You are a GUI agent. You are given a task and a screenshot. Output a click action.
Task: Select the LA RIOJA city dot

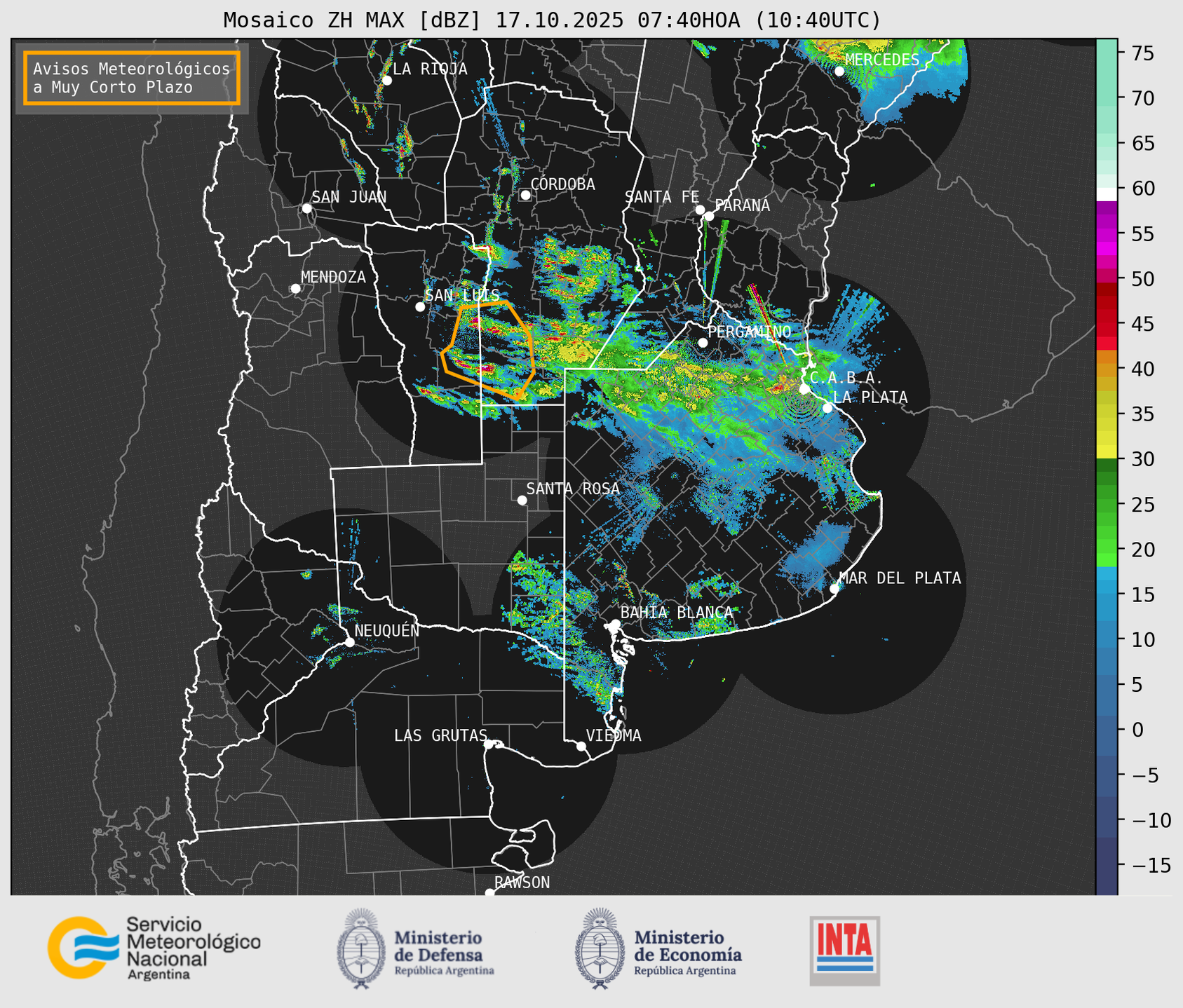click(x=386, y=81)
